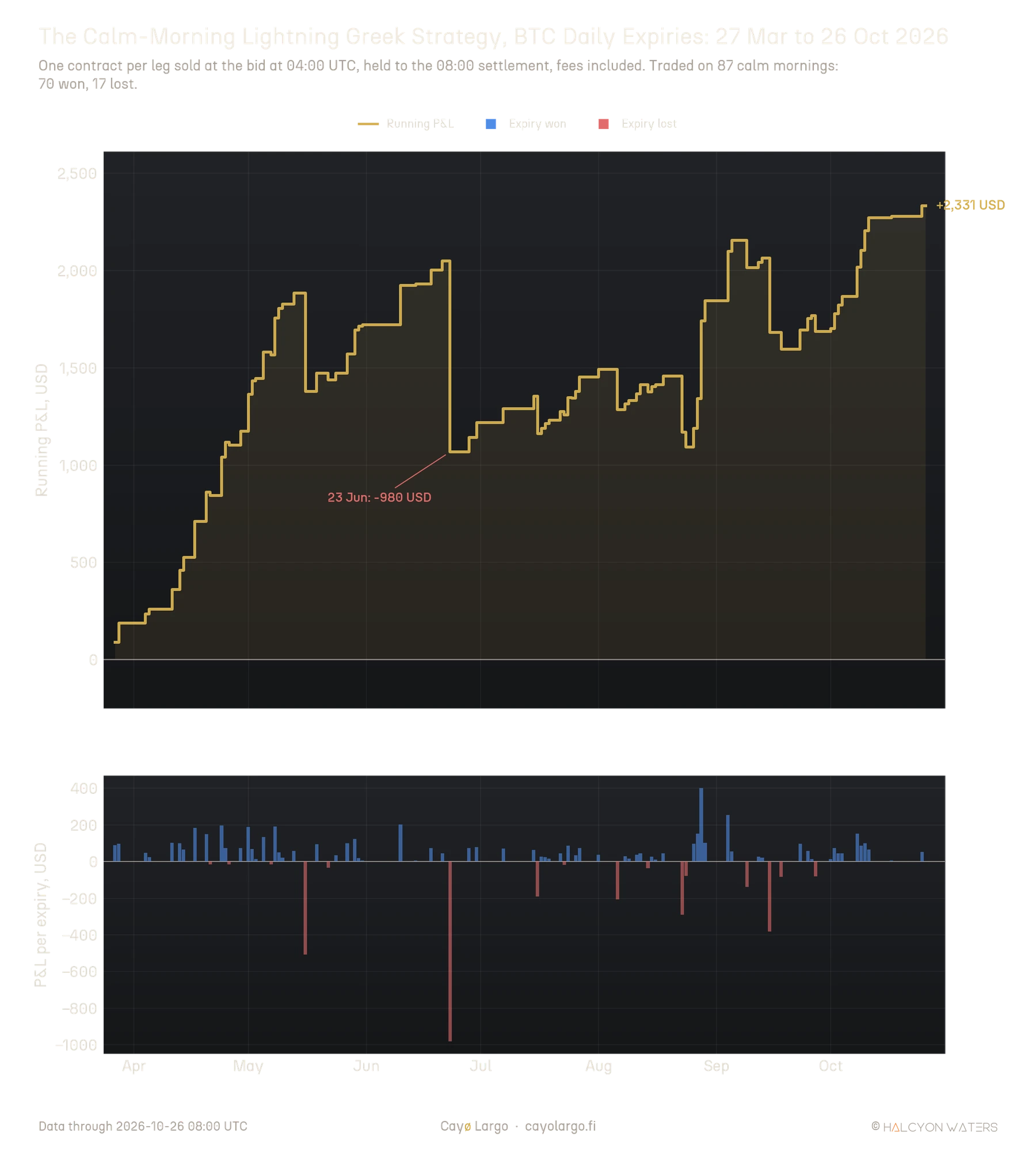Click the red loss bar near -380 in mid September
This screenshot has height=1156, width=1036.
(x=770, y=896)
